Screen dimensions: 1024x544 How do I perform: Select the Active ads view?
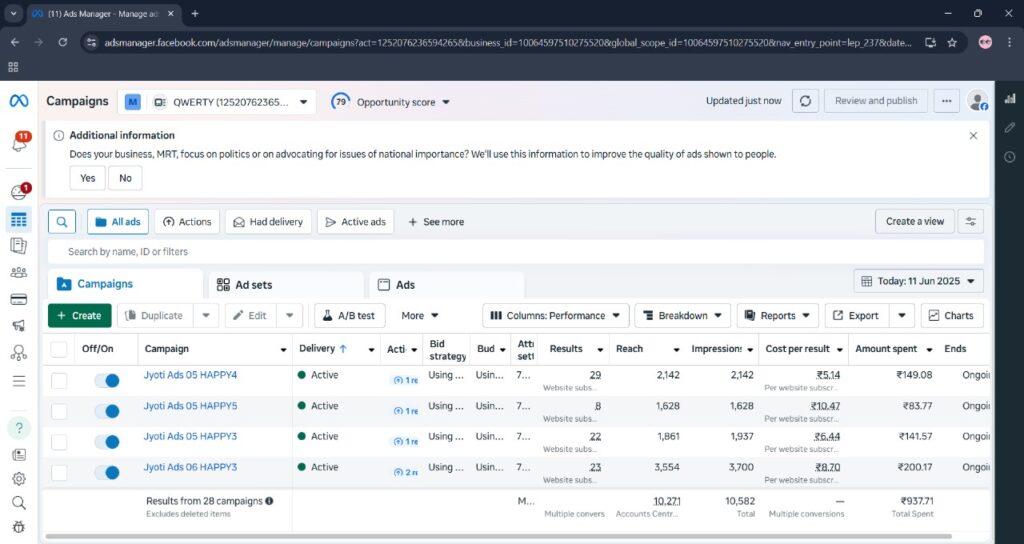356,222
